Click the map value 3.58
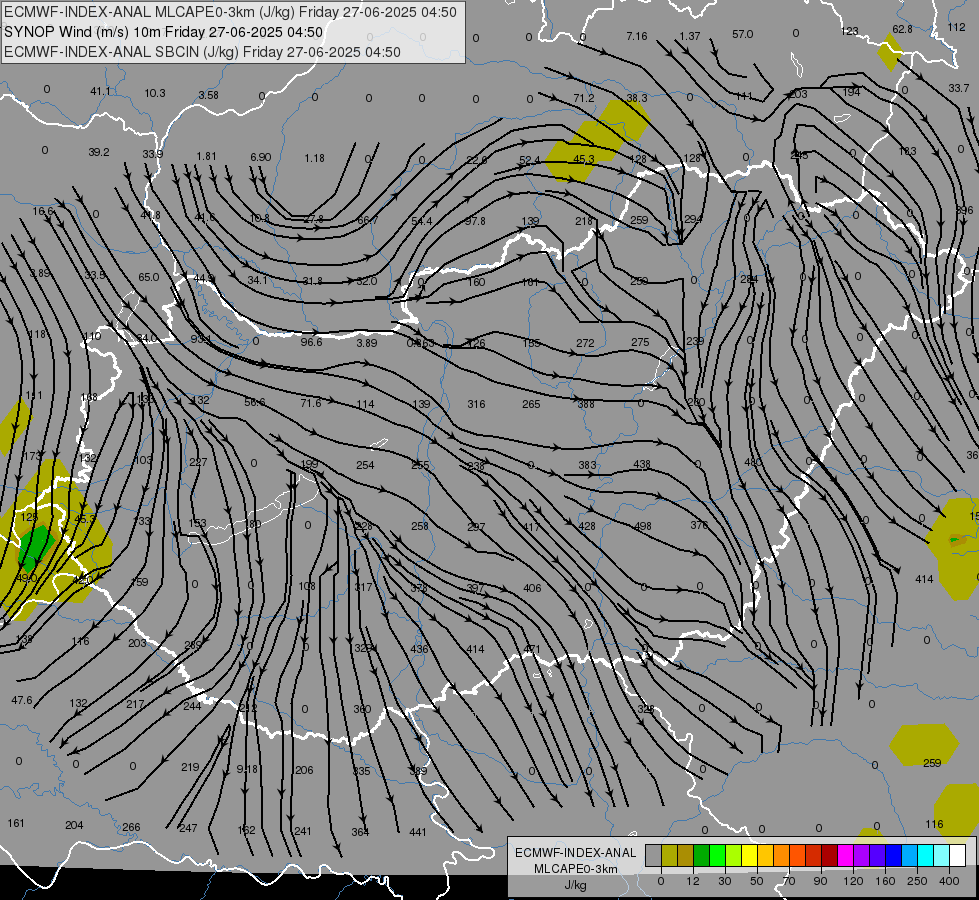The width and height of the screenshot is (979, 900). pos(209,95)
